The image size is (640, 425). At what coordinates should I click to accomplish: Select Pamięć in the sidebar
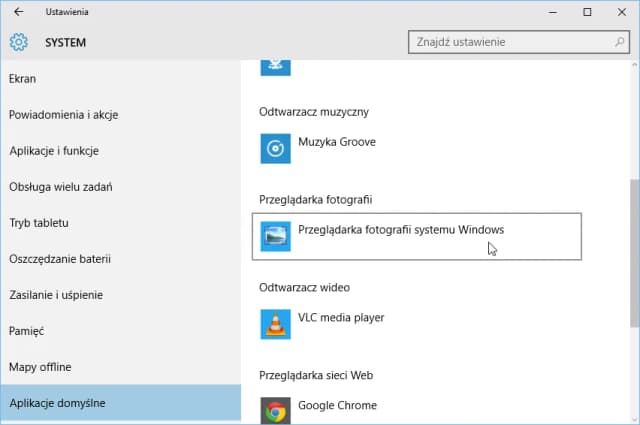pos(27,330)
